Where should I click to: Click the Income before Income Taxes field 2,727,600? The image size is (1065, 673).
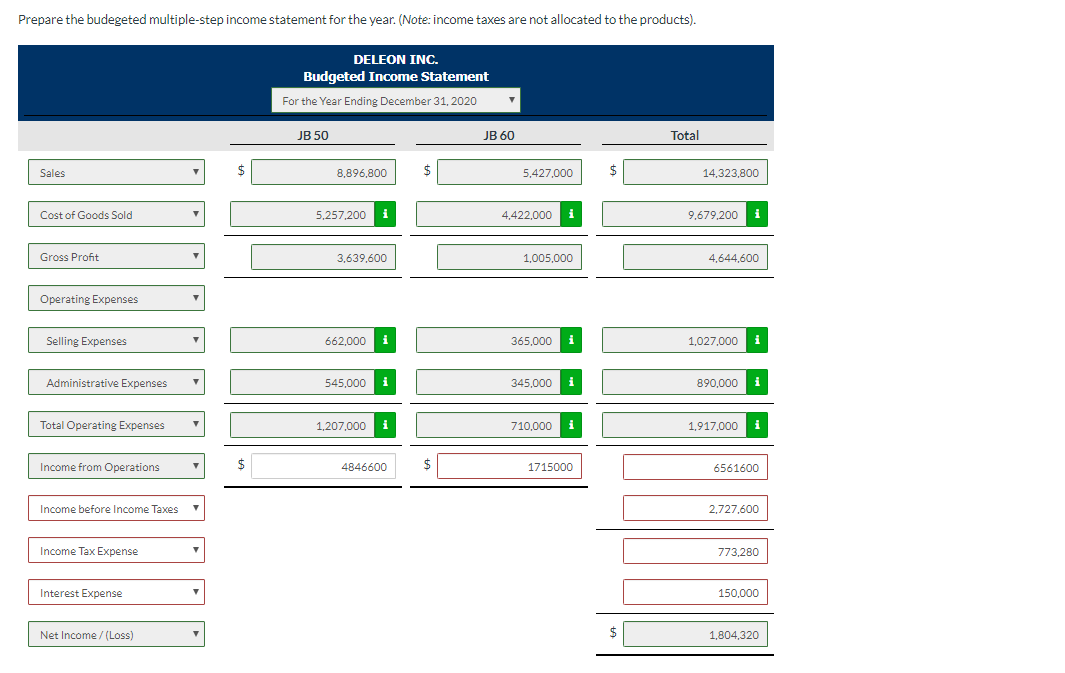[x=696, y=509]
